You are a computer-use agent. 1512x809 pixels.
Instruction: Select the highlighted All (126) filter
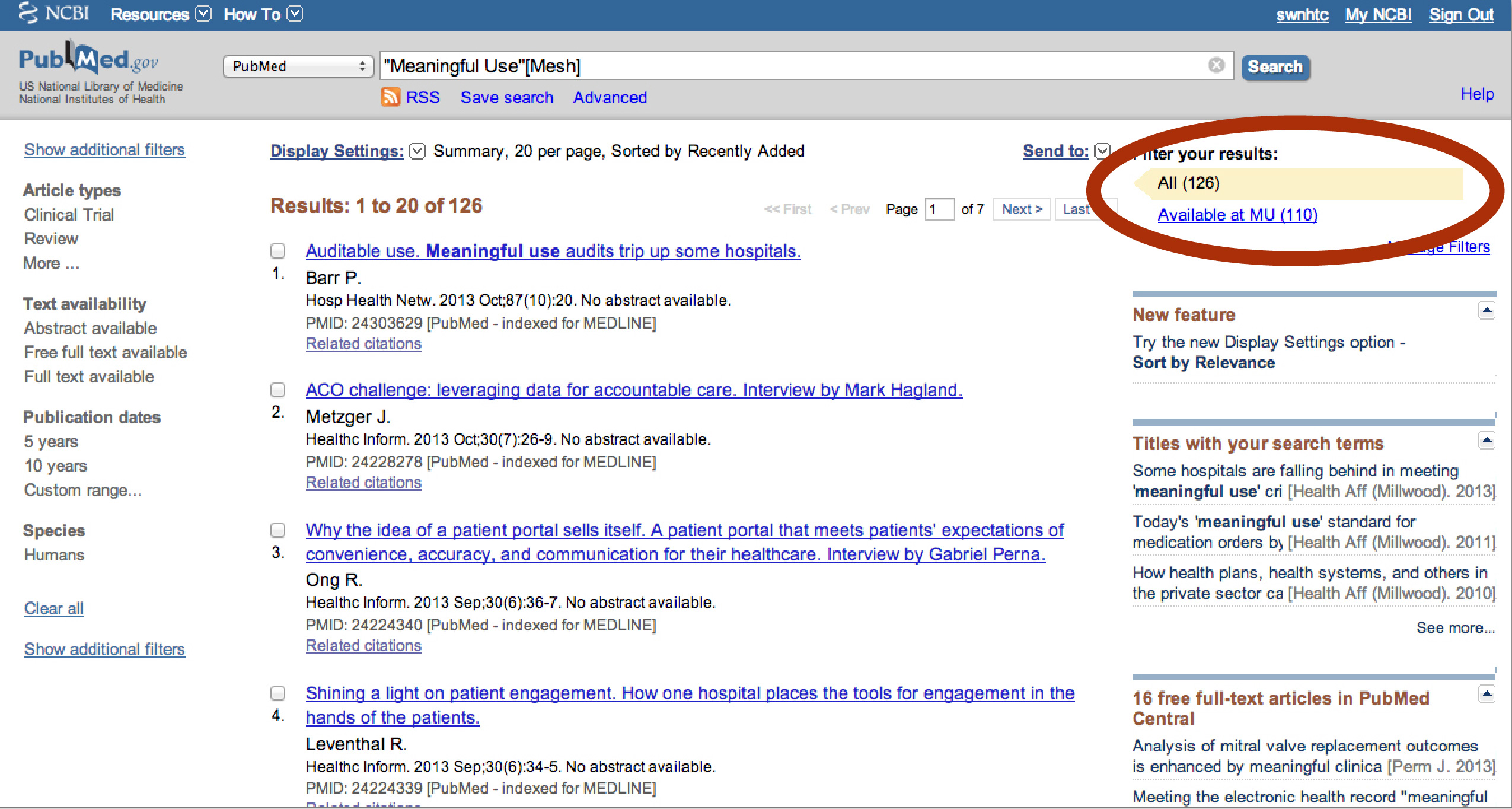(x=1188, y=183)
